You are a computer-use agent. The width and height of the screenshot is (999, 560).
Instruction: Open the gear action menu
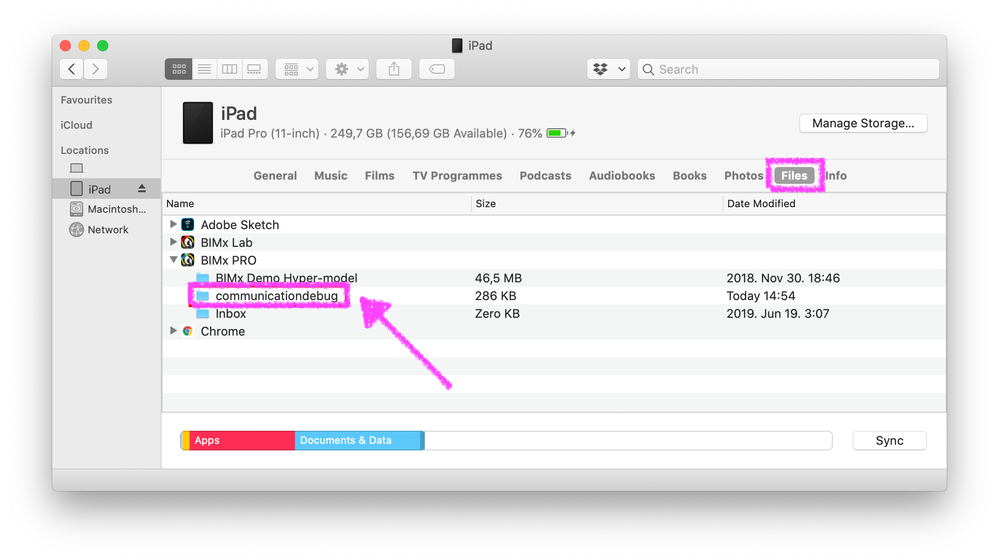pyautogui.click(x=348, y=69)
